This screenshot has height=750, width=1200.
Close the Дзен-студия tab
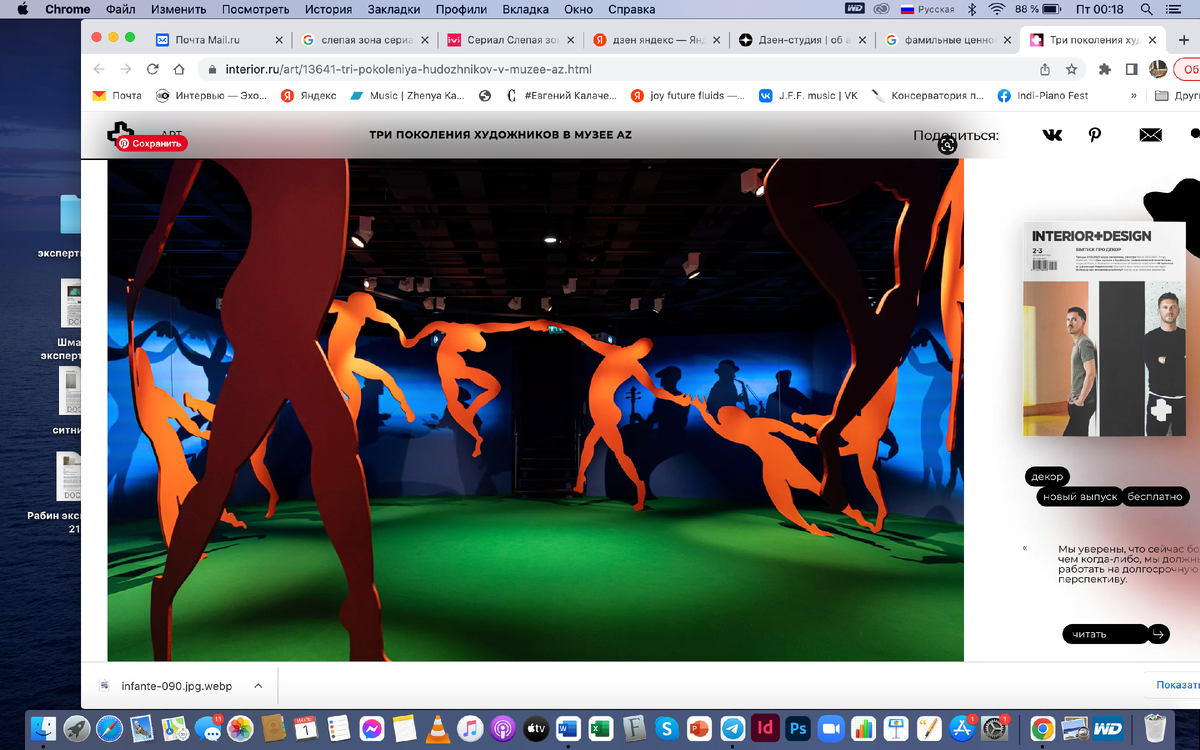862,40
